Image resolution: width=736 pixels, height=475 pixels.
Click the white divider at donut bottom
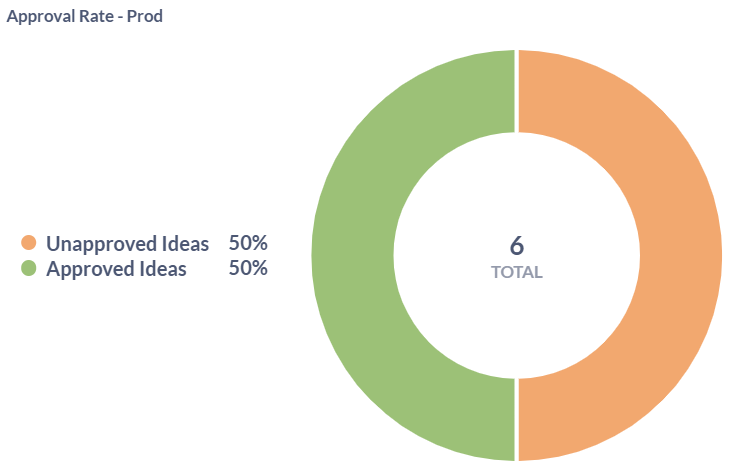pyautogui.click(x=516, y=419)
